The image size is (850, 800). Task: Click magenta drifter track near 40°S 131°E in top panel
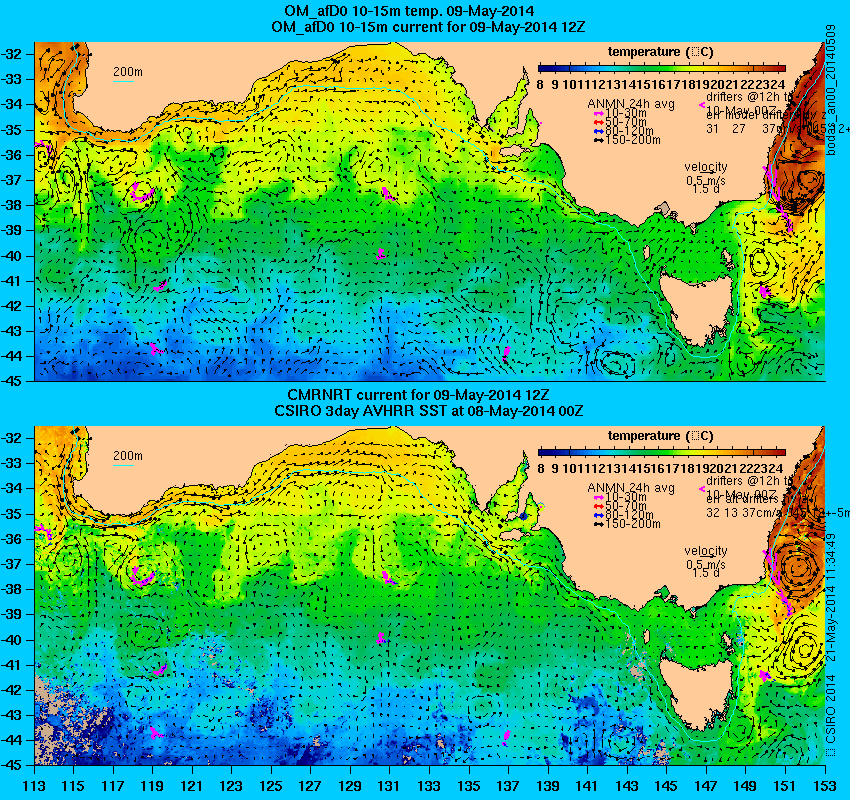(381, 254)
